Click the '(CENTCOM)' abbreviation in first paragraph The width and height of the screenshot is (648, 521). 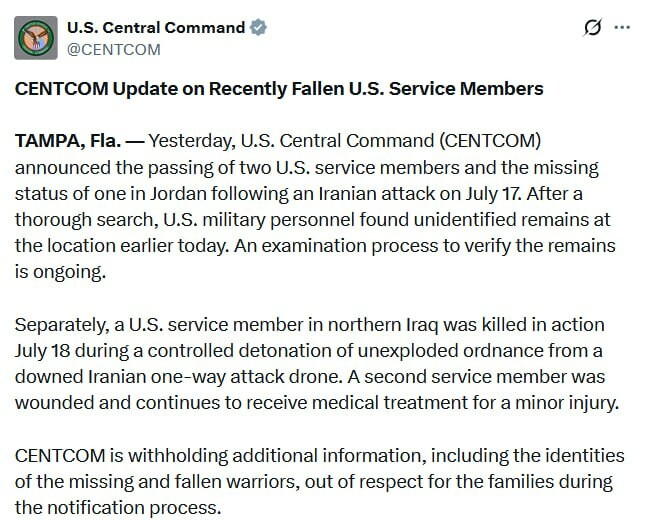490,141
